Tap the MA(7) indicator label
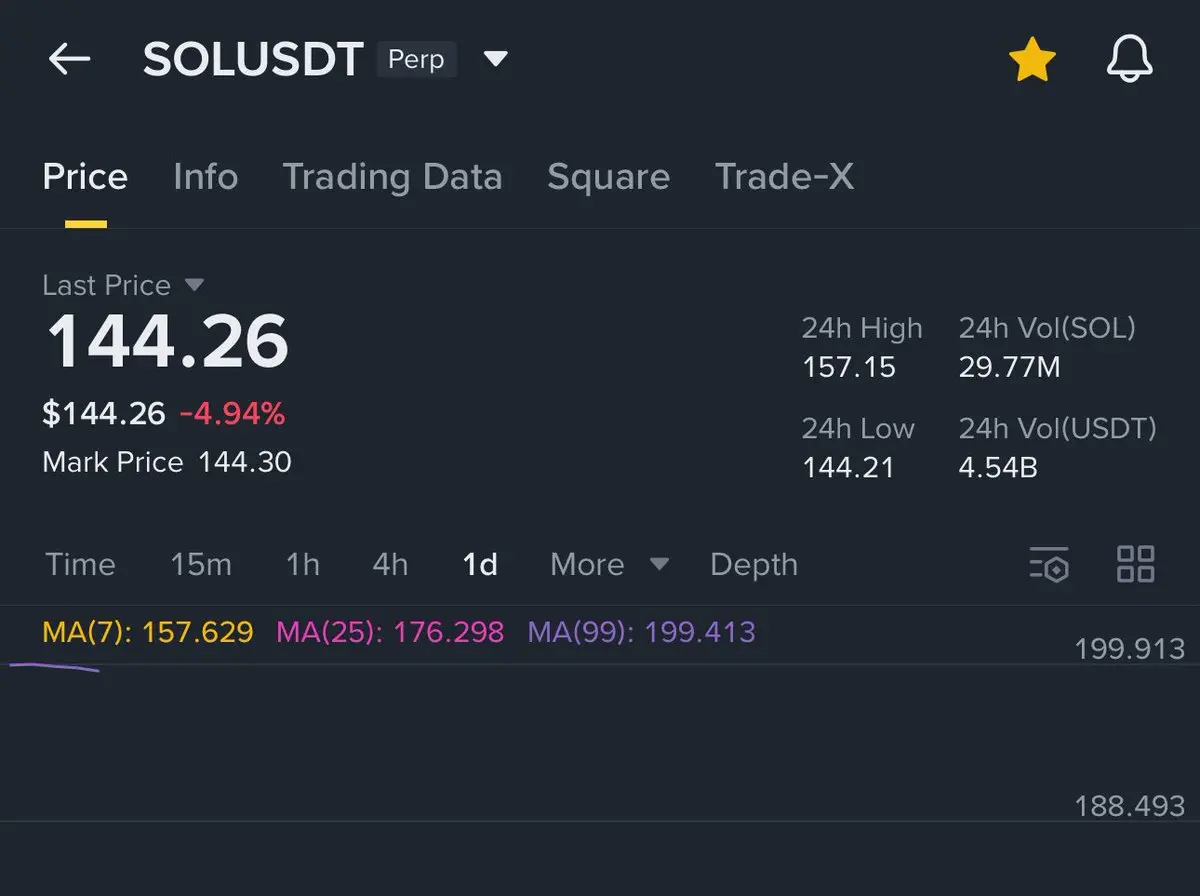This screenshot has width=1200, height=896. pyautogui.click(x=147, y=632)
